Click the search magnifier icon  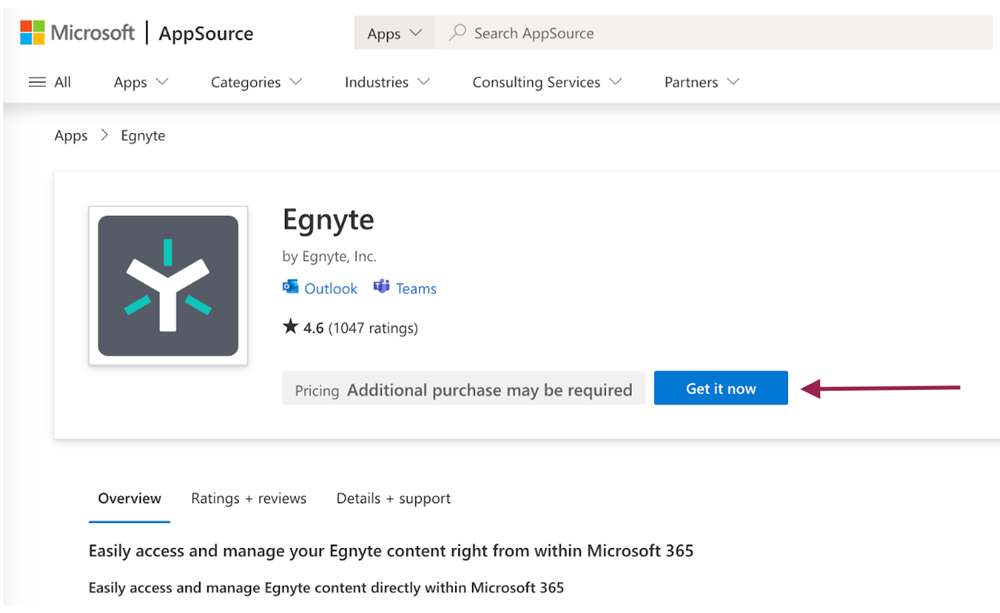click(x=458, y=33)
